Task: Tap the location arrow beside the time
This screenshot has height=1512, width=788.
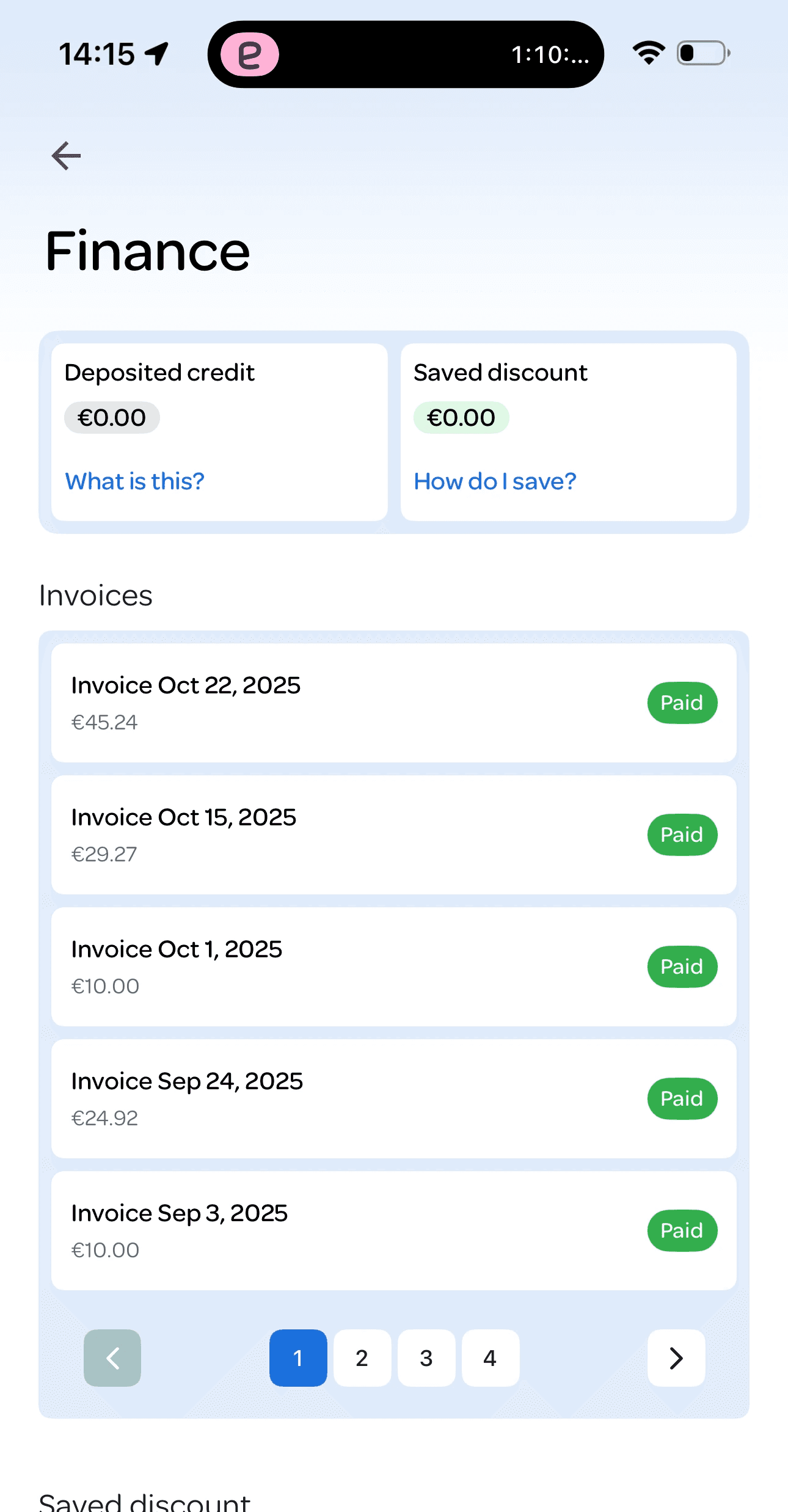Action: tap(157, 54)
